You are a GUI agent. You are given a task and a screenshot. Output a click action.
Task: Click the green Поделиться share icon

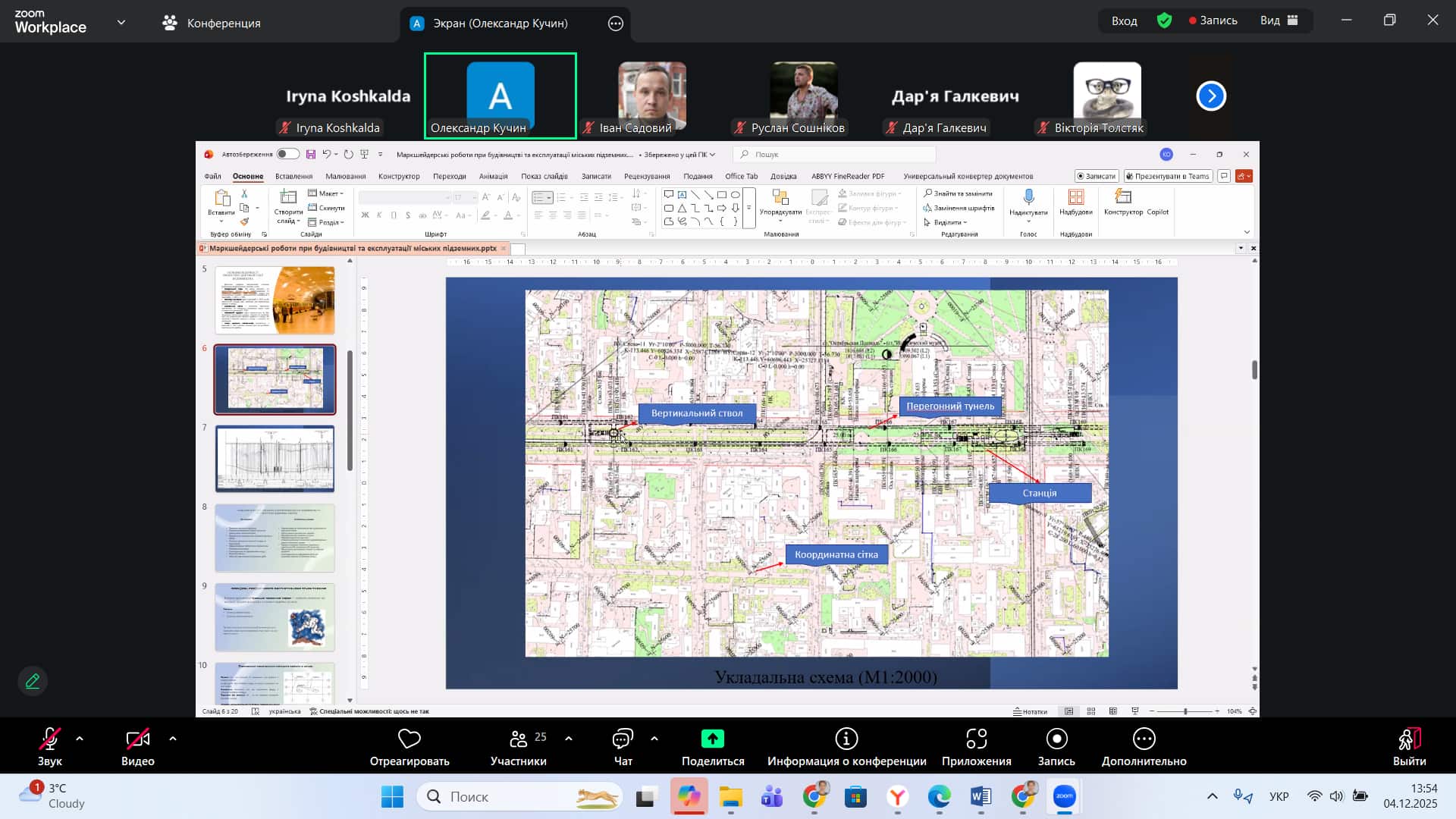coord(712,739)
